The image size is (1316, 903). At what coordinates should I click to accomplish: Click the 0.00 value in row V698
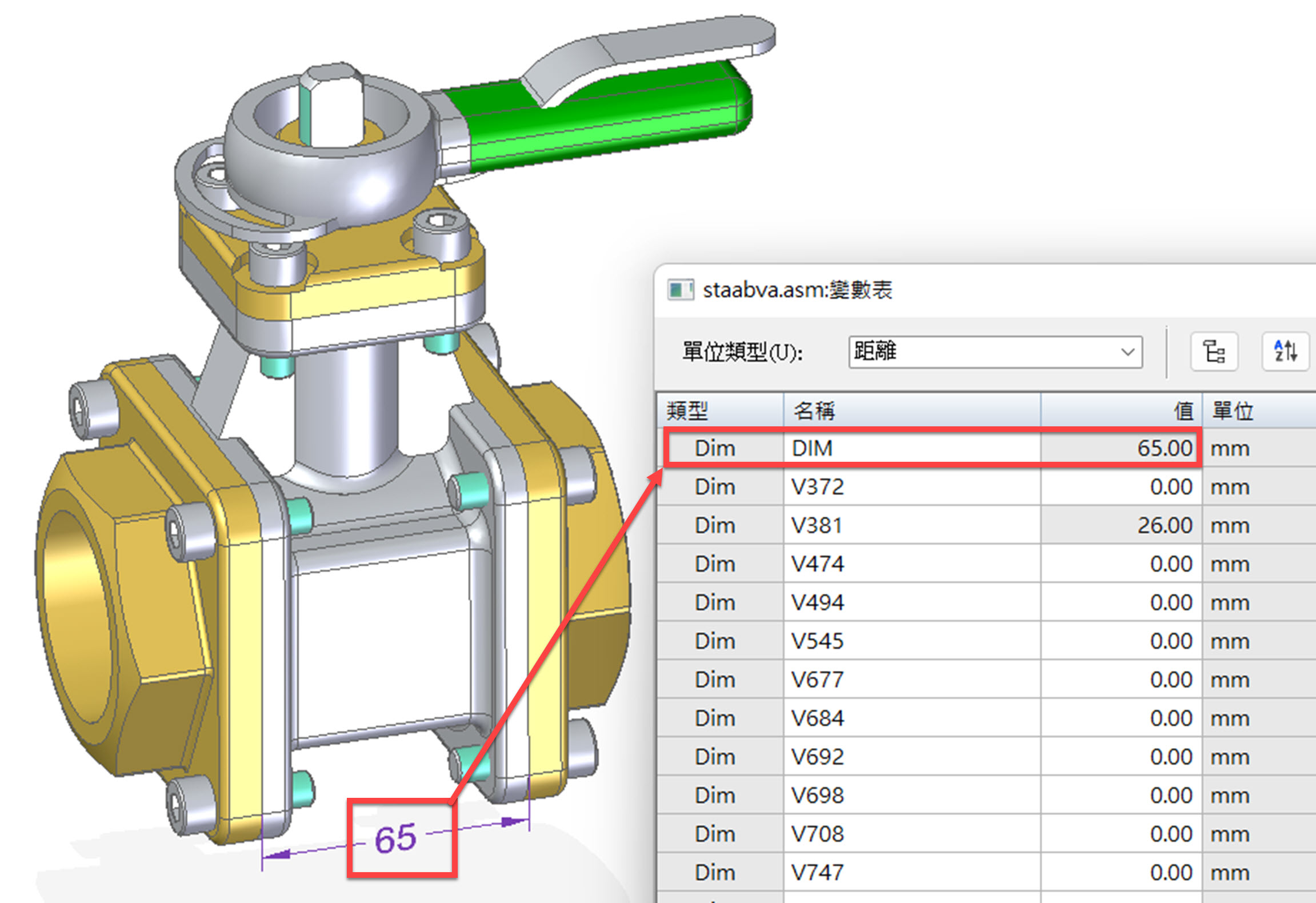click(1121, 796)
